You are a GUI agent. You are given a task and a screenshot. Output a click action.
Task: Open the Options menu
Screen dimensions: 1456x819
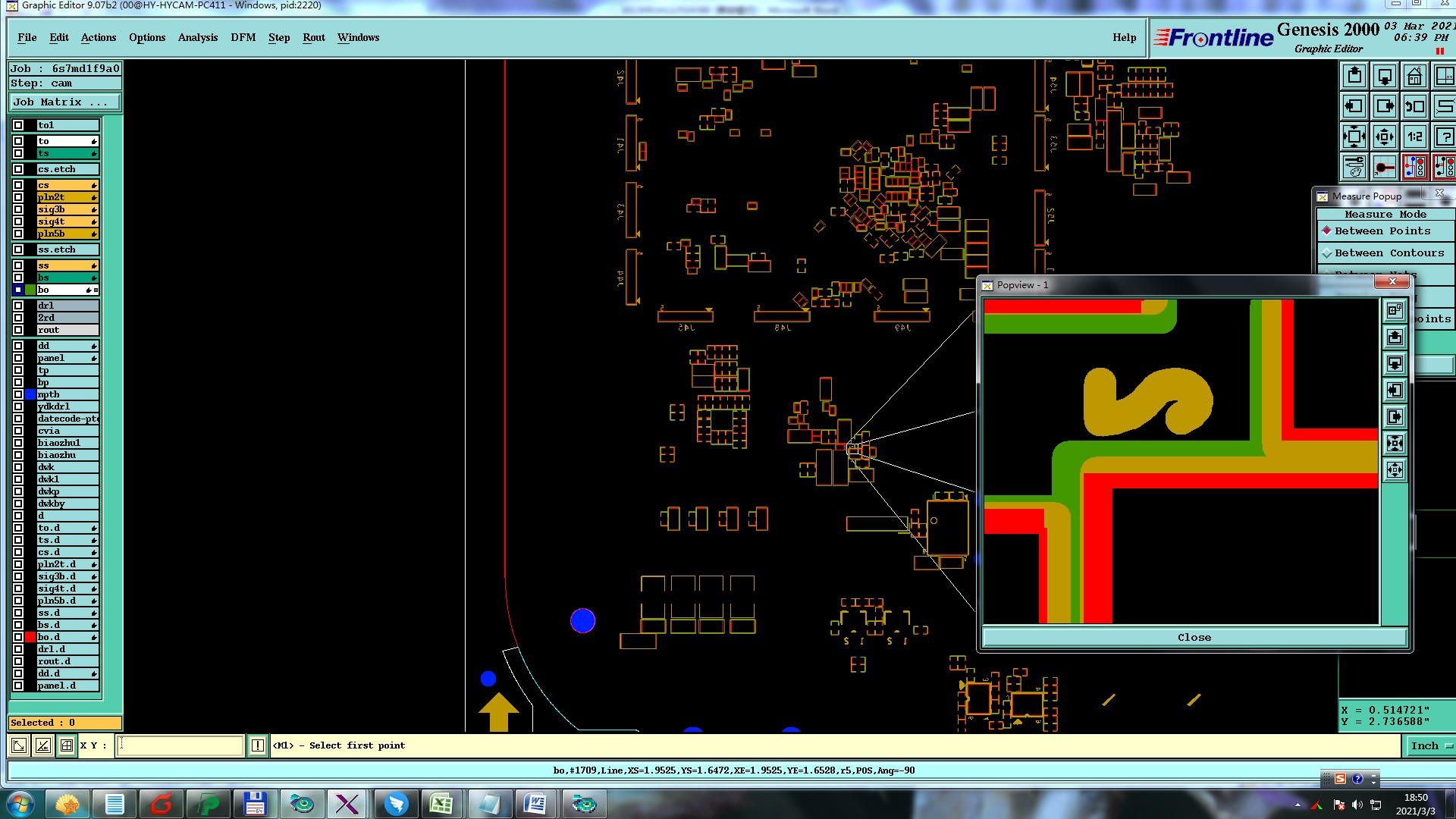click(147, 37)
